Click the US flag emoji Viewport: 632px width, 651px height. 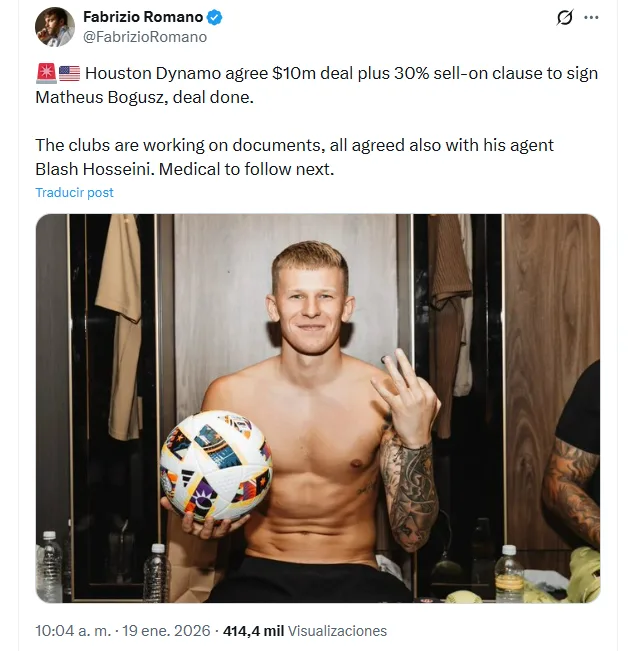[x=69, y=73]
